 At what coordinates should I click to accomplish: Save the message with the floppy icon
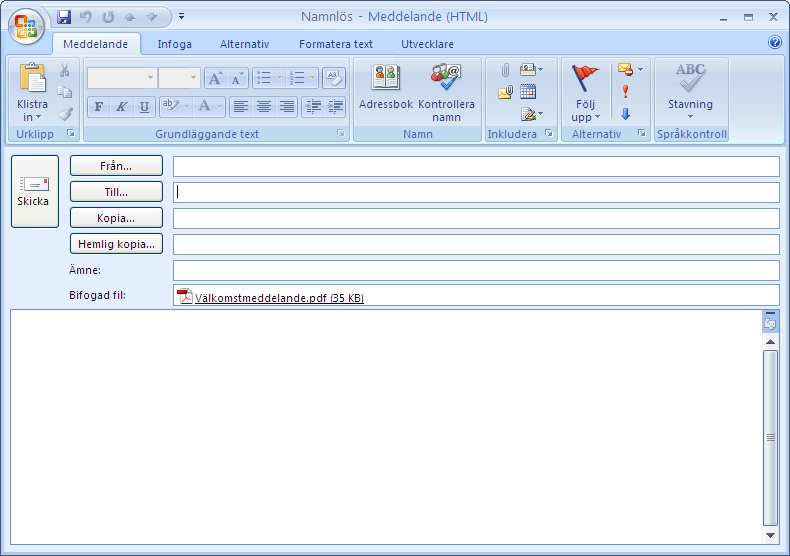[x=64, y=17]
